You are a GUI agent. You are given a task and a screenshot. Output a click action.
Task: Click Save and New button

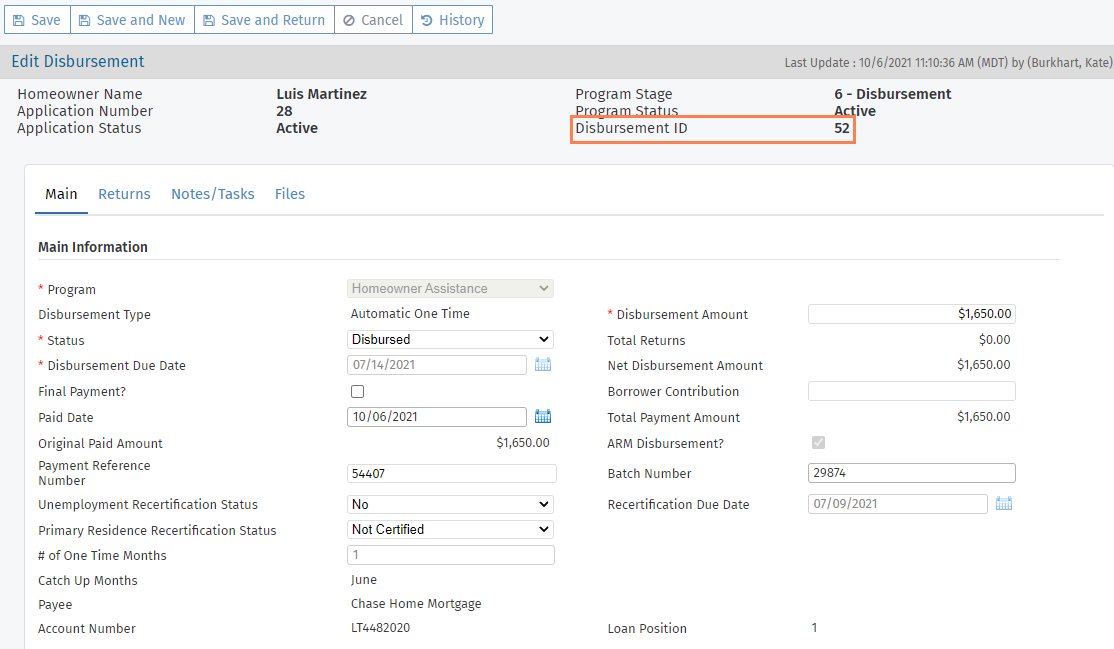click(x=132, y=20)
